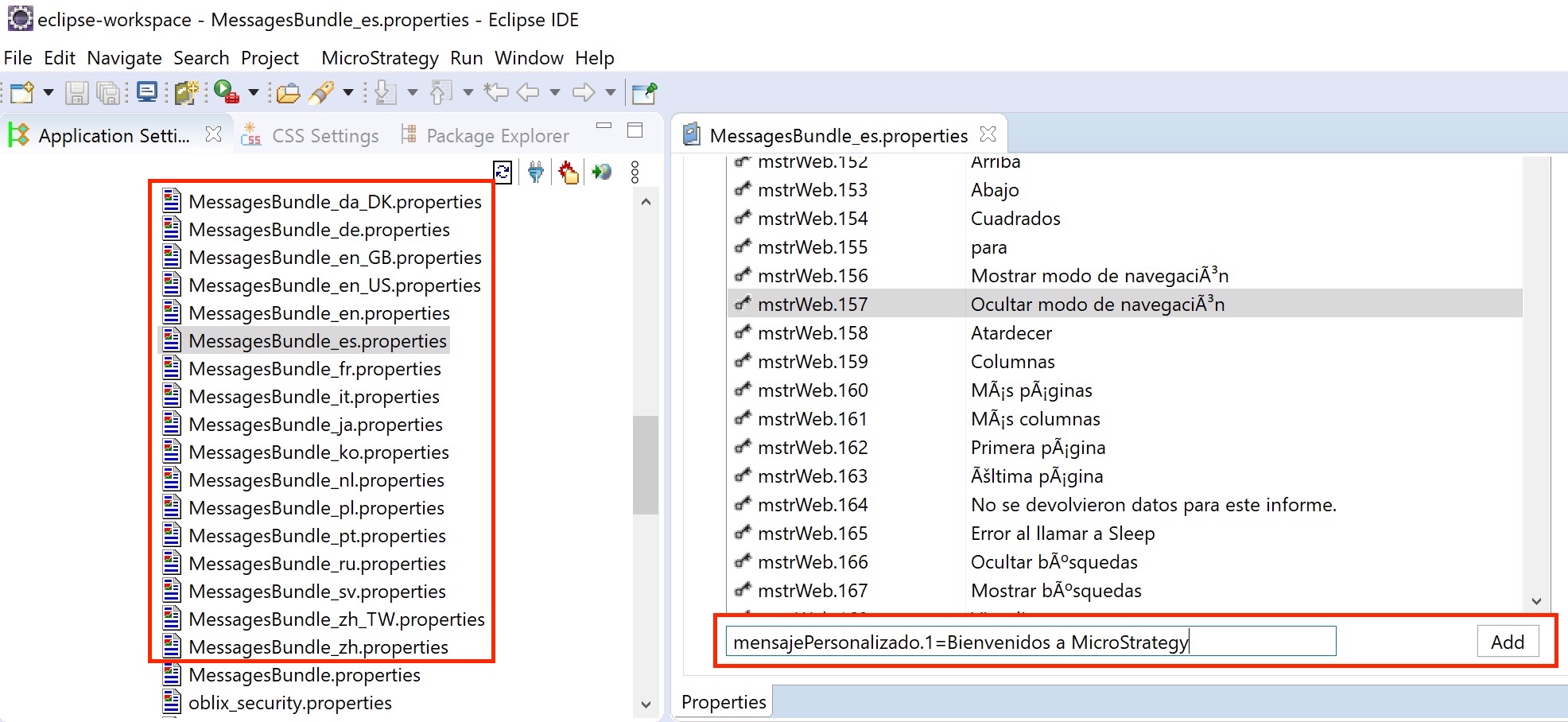The width and height of the screenshot is (1568, 722).
Task: Click the Next Annotation icon
Action: pos(386,93)
